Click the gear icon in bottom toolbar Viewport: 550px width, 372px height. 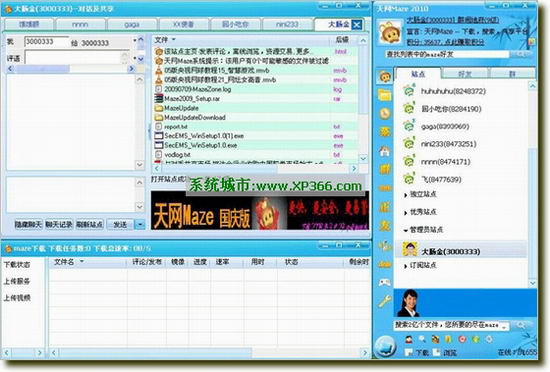click(489, 339)
